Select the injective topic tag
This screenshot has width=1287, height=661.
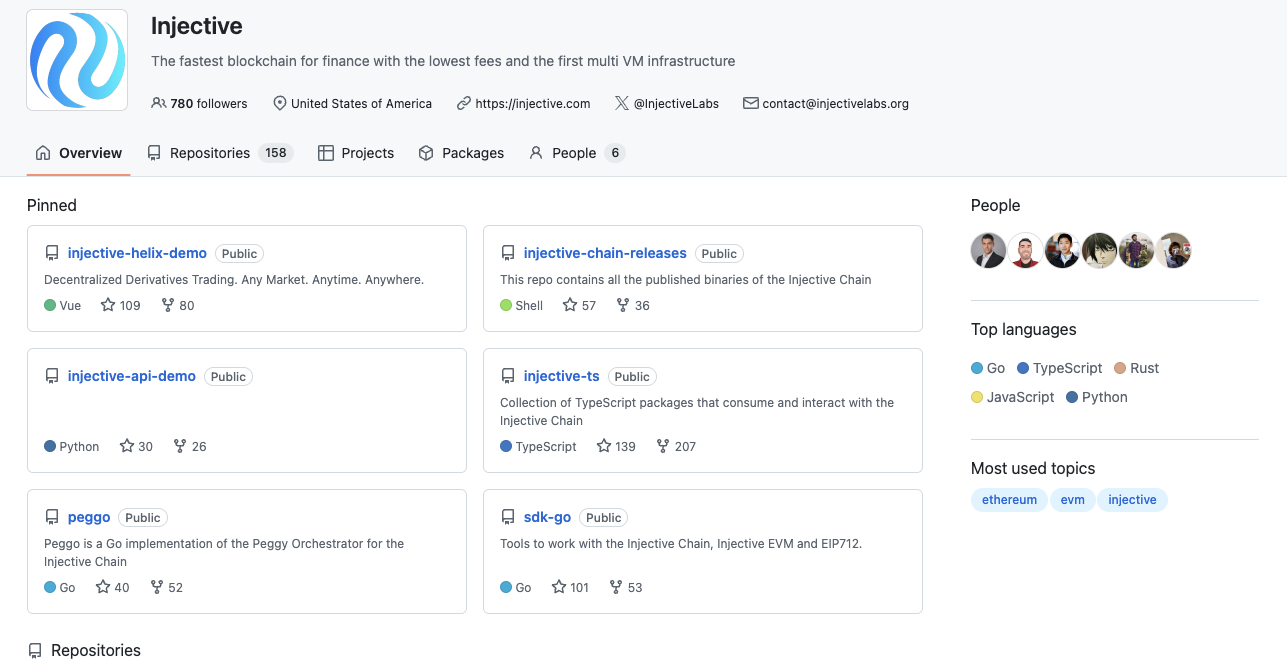(x=1132, y=500)
